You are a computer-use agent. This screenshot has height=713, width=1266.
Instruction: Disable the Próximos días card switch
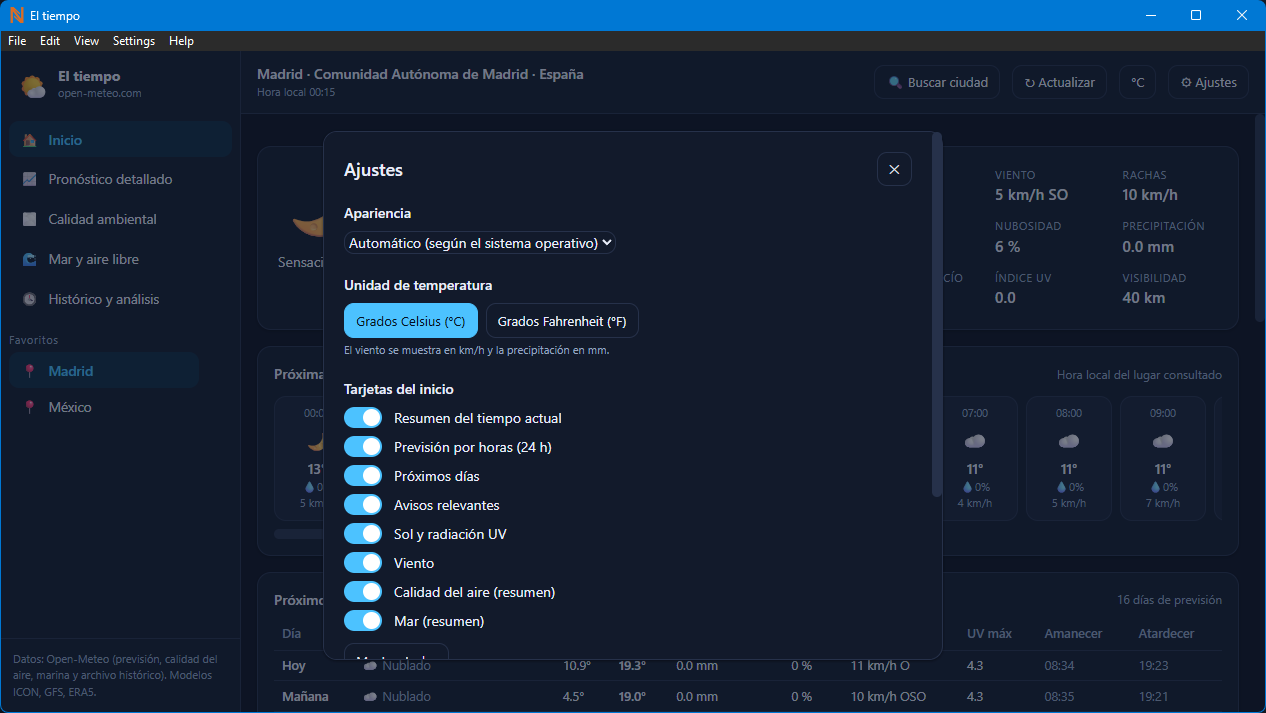(x=363, y=475)
